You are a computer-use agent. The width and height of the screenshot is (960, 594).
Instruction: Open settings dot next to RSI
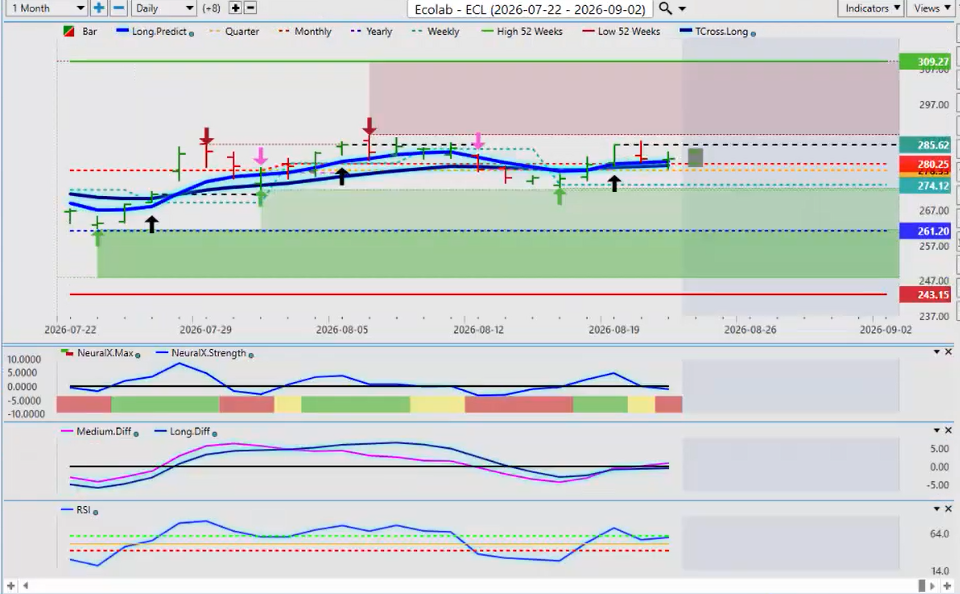96,512
